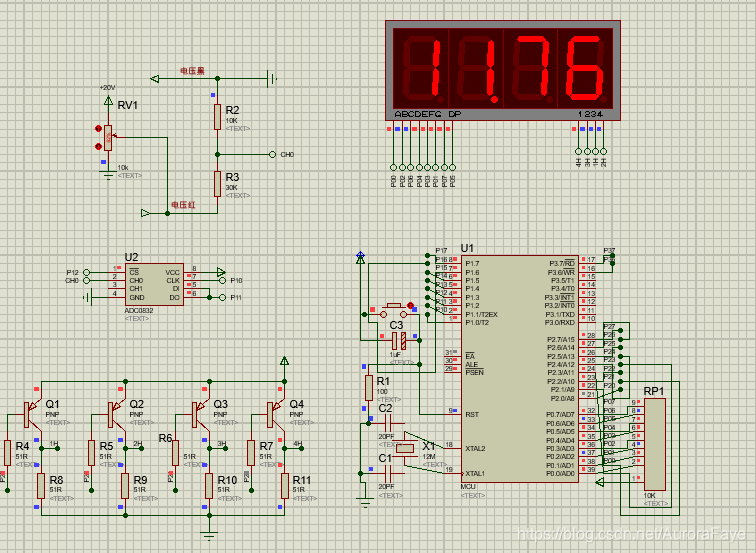Select the arrow terminal on RP1 pin 1

pyautogui.click(x=600, y=482)
